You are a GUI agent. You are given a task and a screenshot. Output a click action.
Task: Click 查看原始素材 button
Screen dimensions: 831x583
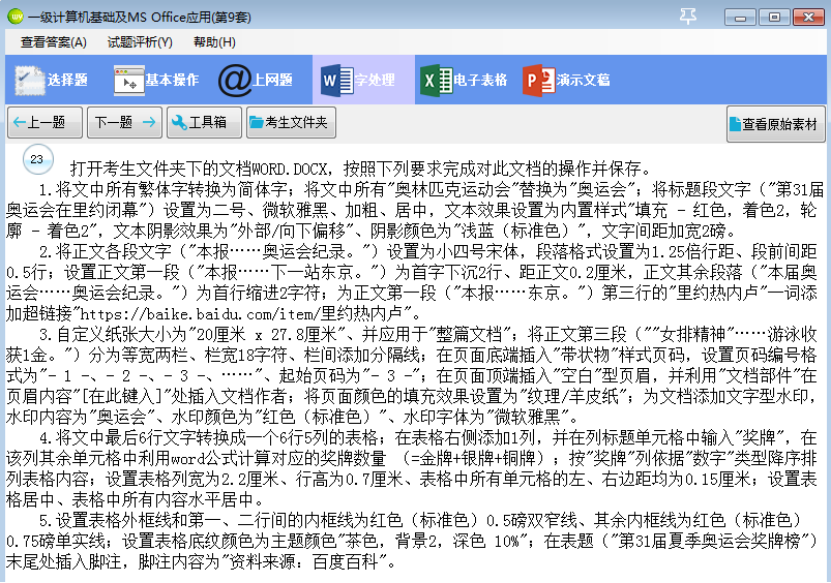(x=776, y=124)
